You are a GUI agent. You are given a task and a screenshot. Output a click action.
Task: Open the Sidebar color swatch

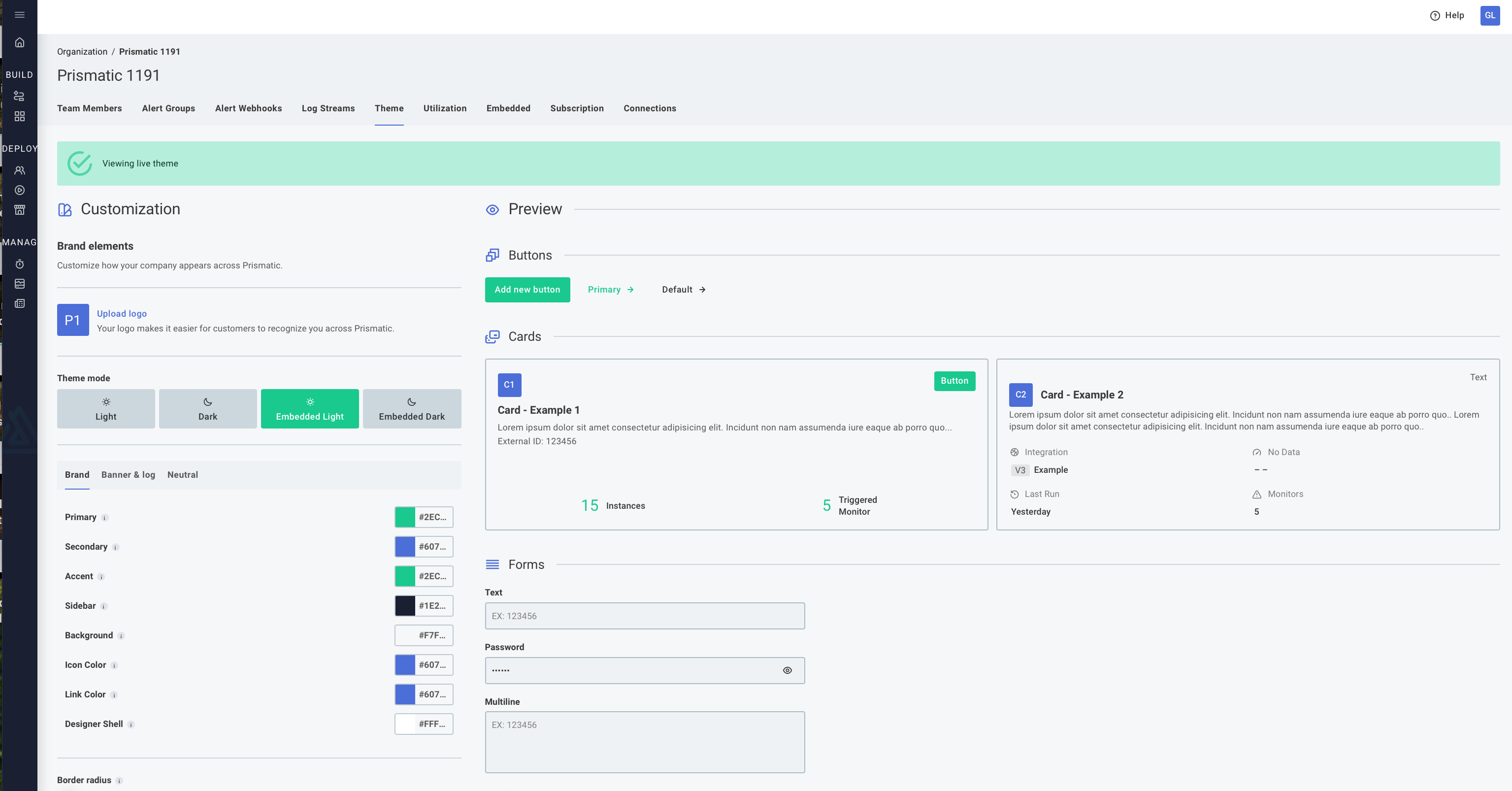[405, 606]
